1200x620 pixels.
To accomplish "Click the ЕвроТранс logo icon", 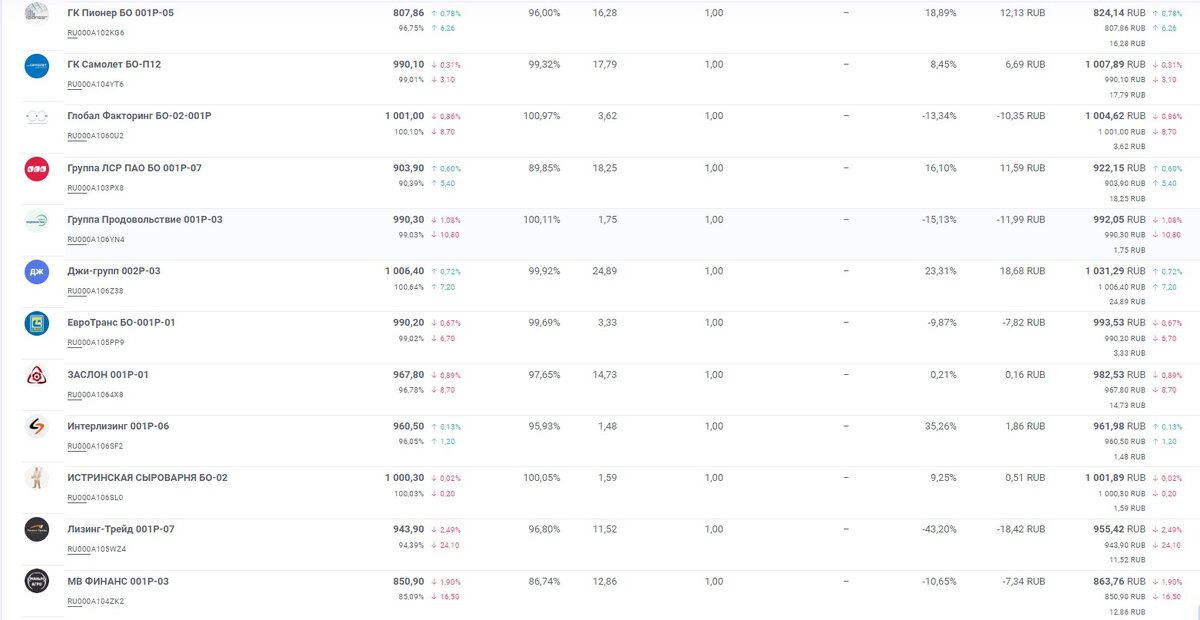I will [x=37, y=324].
